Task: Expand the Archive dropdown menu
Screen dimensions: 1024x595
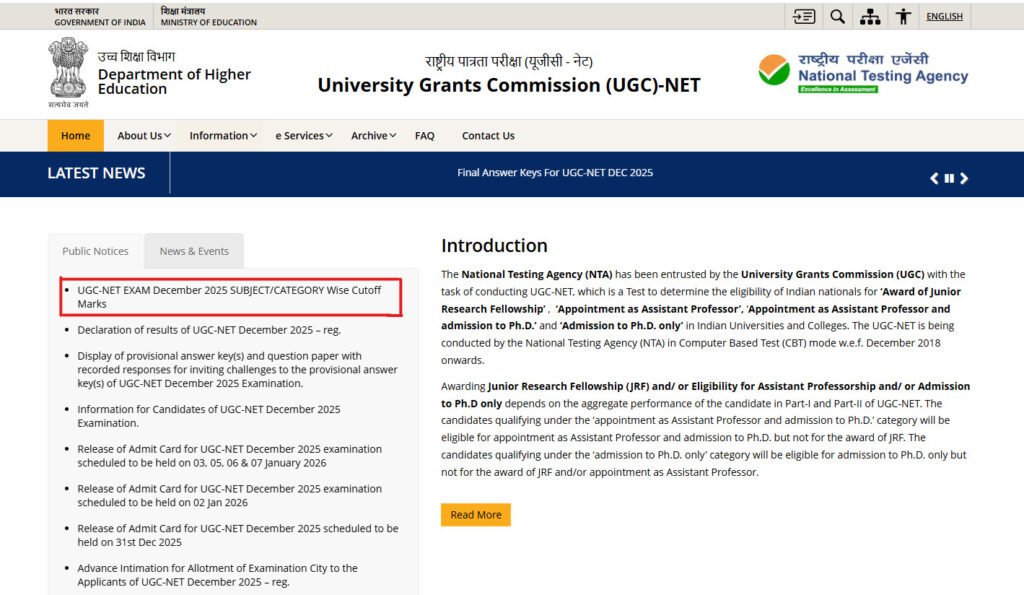Action: 373,136
